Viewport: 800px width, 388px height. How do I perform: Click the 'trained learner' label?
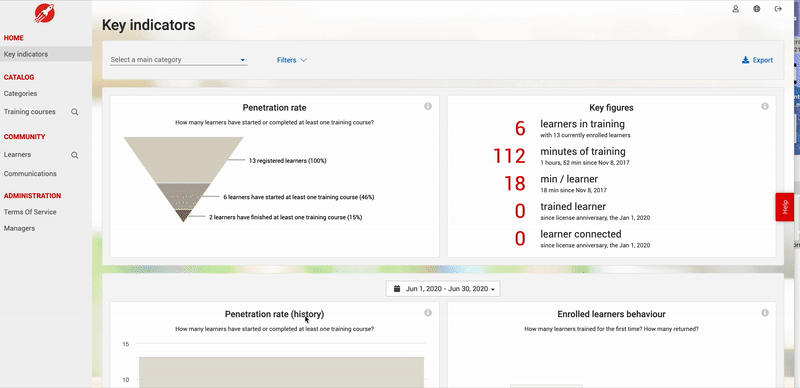[573, 207]
